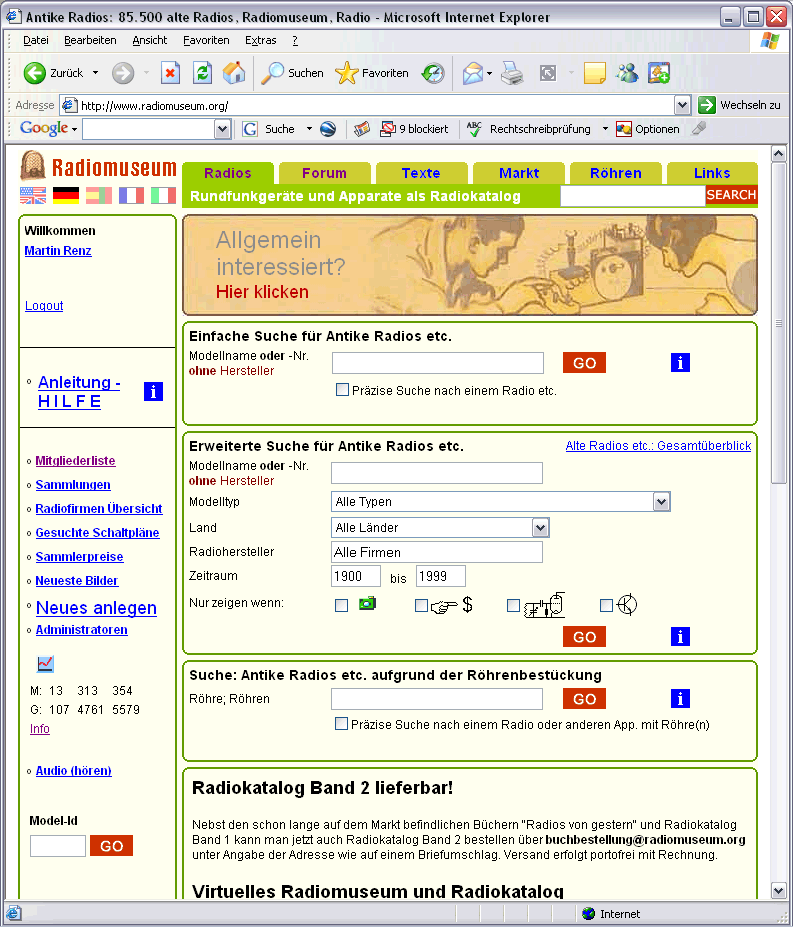Click the statistics chart icon in sidebar
The height and width of the screenshot is (928, 793).
(46, 664)
